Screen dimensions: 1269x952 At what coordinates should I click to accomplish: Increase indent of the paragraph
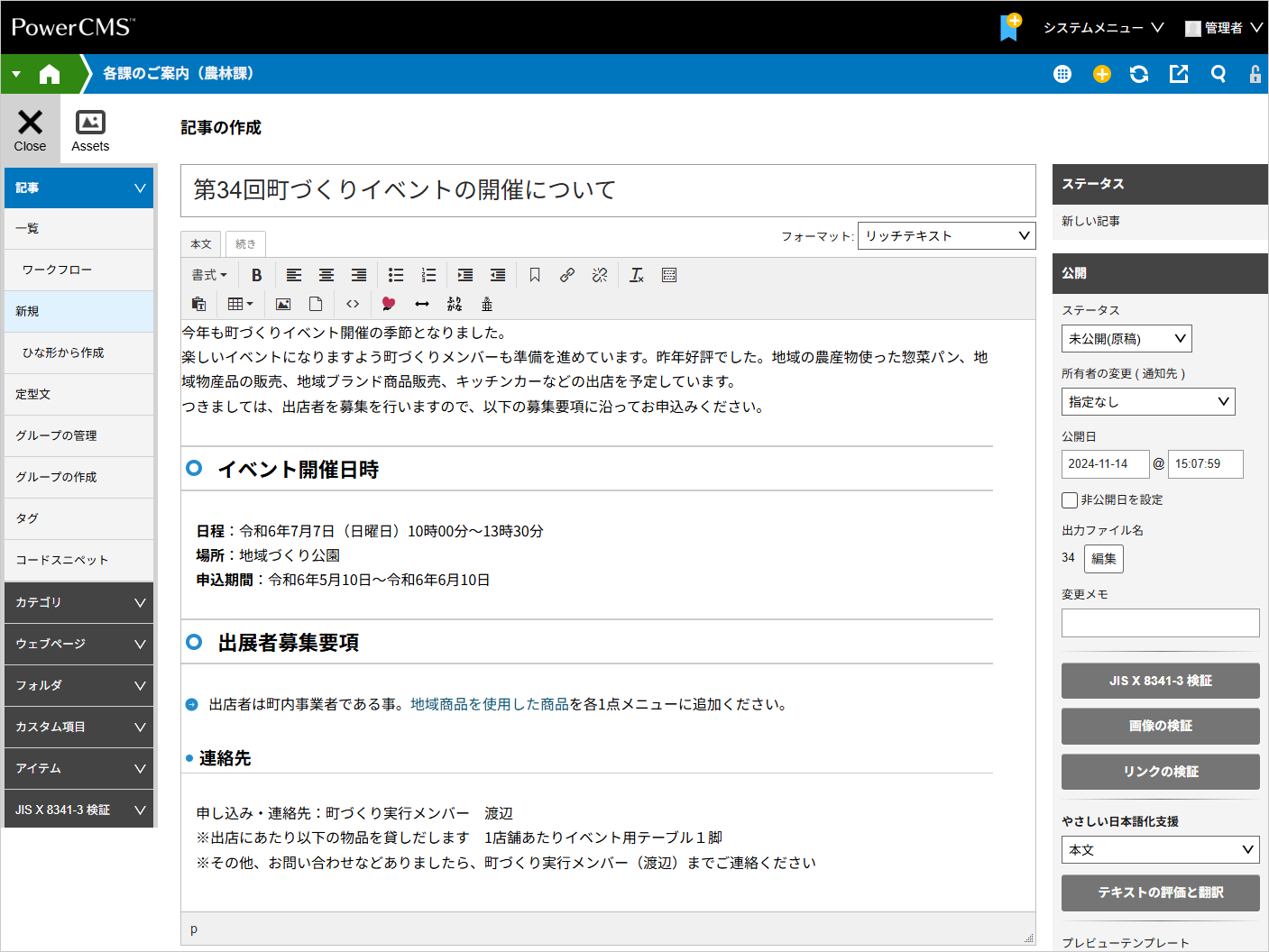[465, 275]
